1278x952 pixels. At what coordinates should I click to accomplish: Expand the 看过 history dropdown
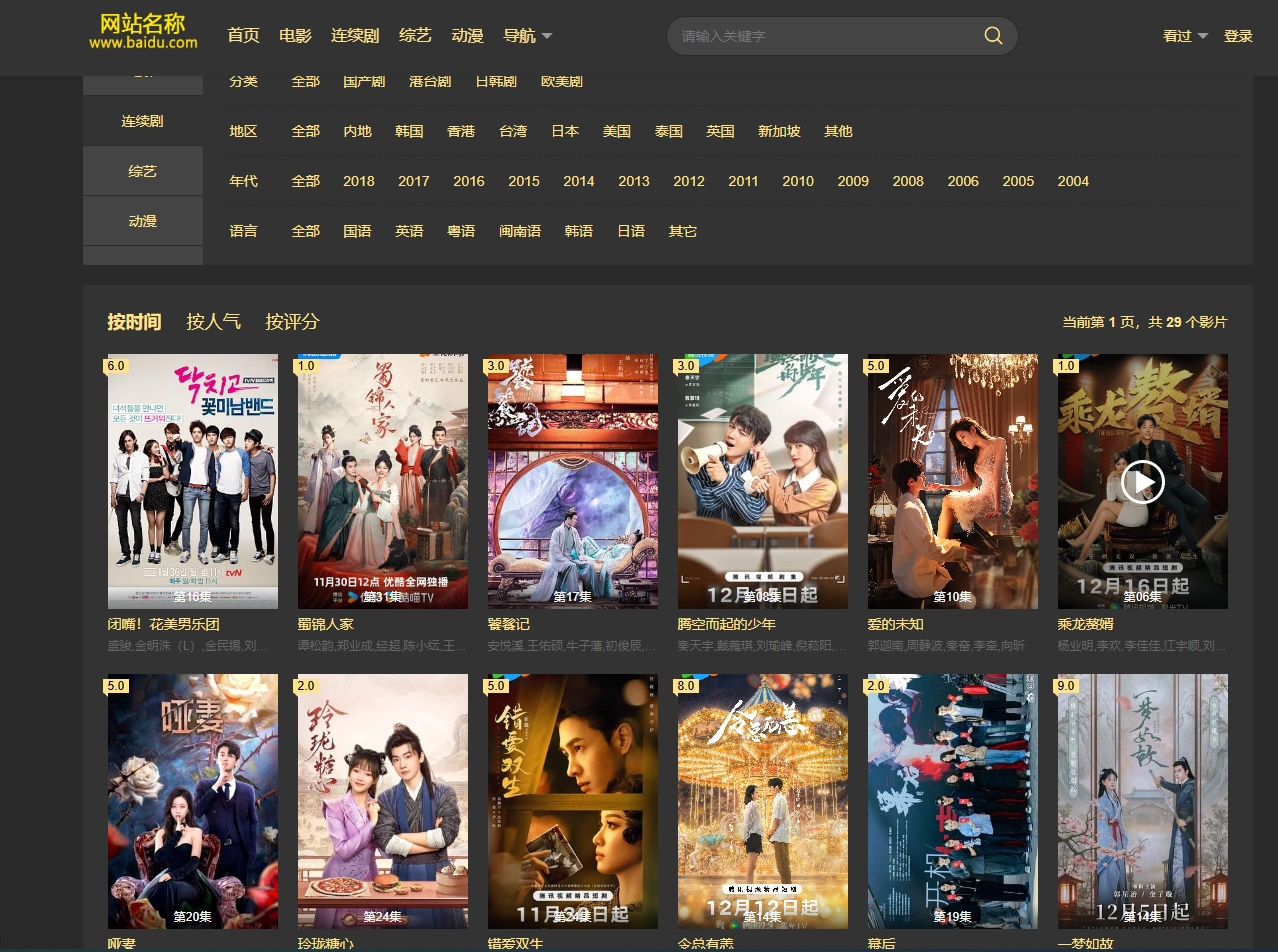(x=1185, y=36)
